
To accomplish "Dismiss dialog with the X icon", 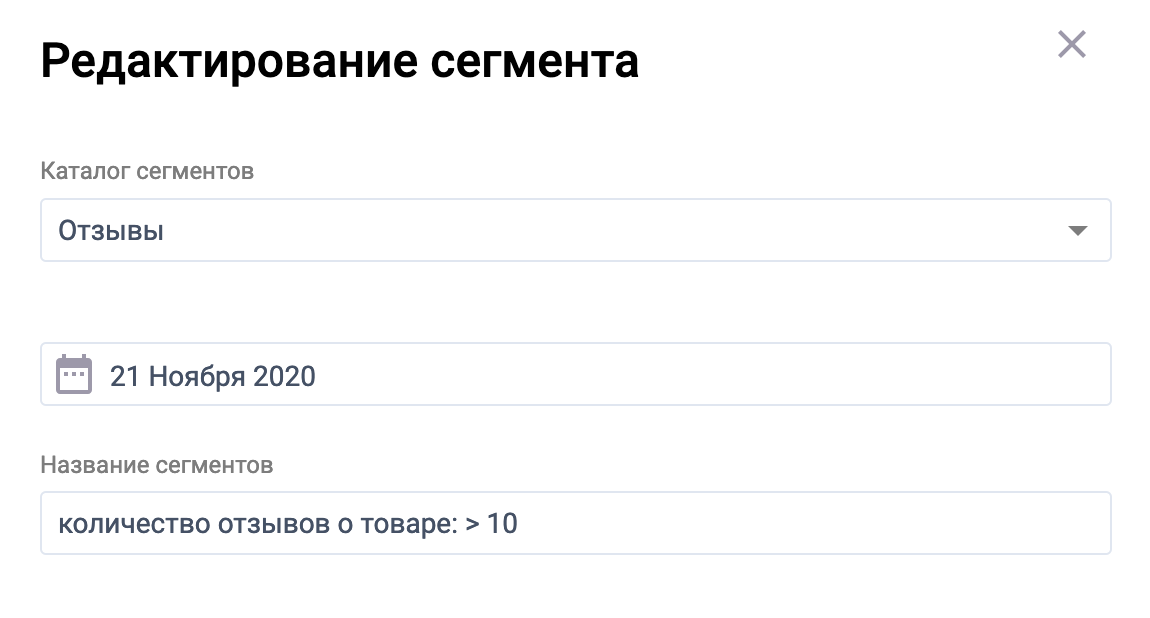I will pyautogui.click(x=1072, y=45).
